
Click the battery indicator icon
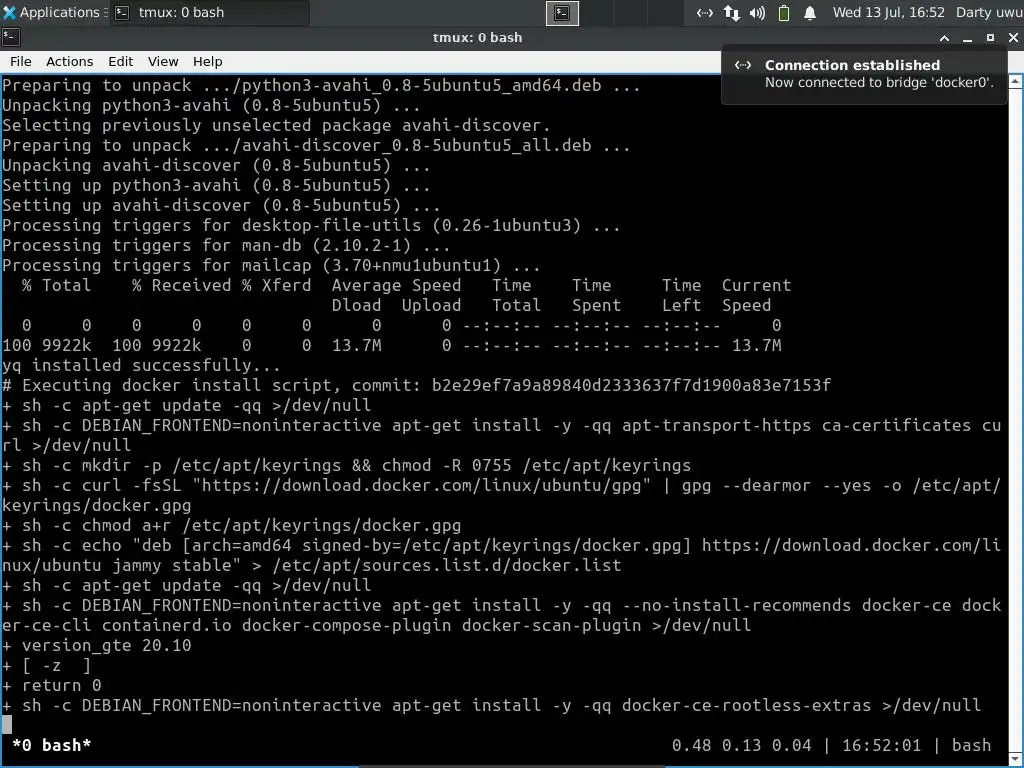point(784,13)
